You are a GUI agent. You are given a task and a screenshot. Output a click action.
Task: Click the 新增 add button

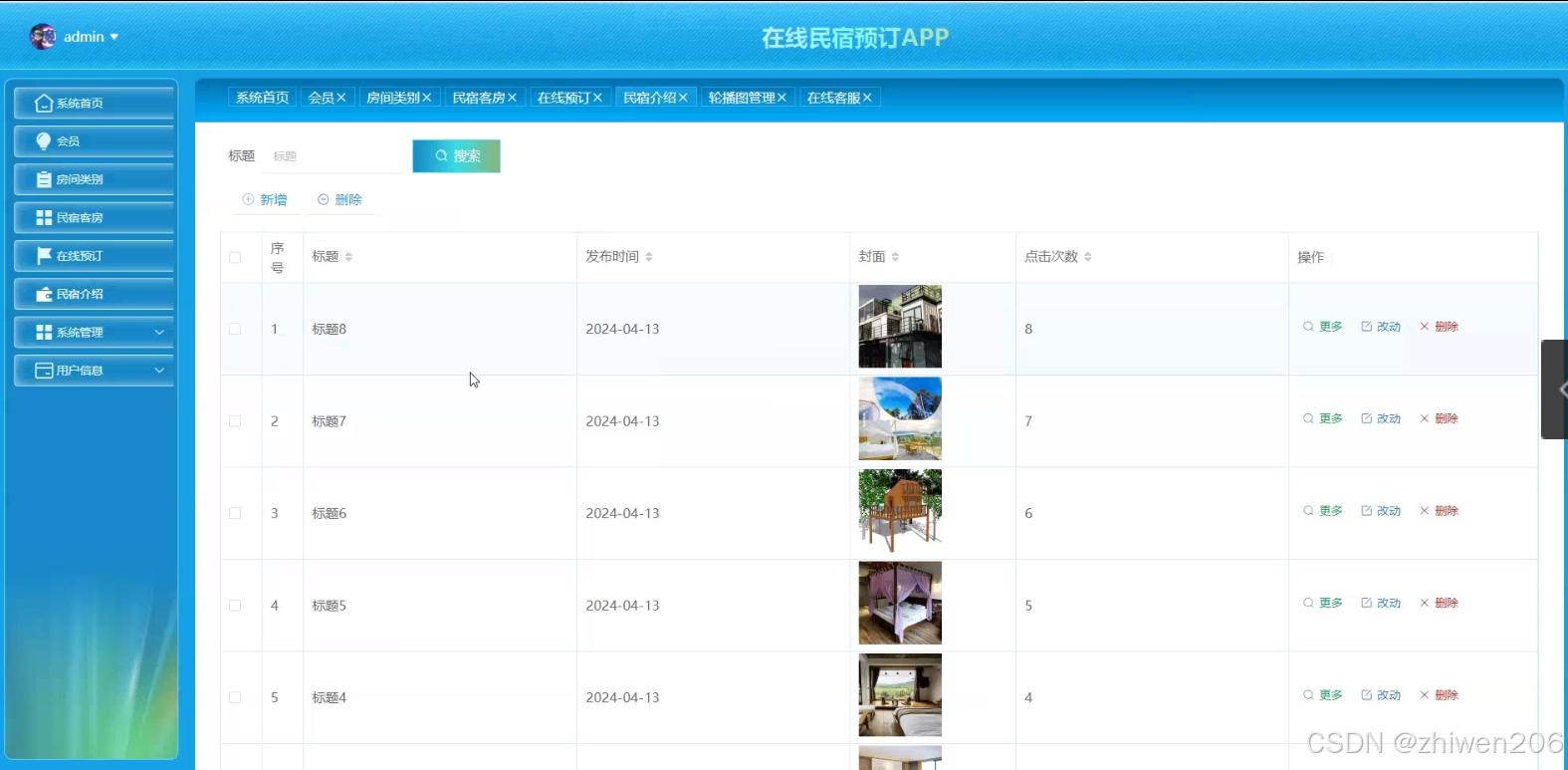tap(265, 200)
